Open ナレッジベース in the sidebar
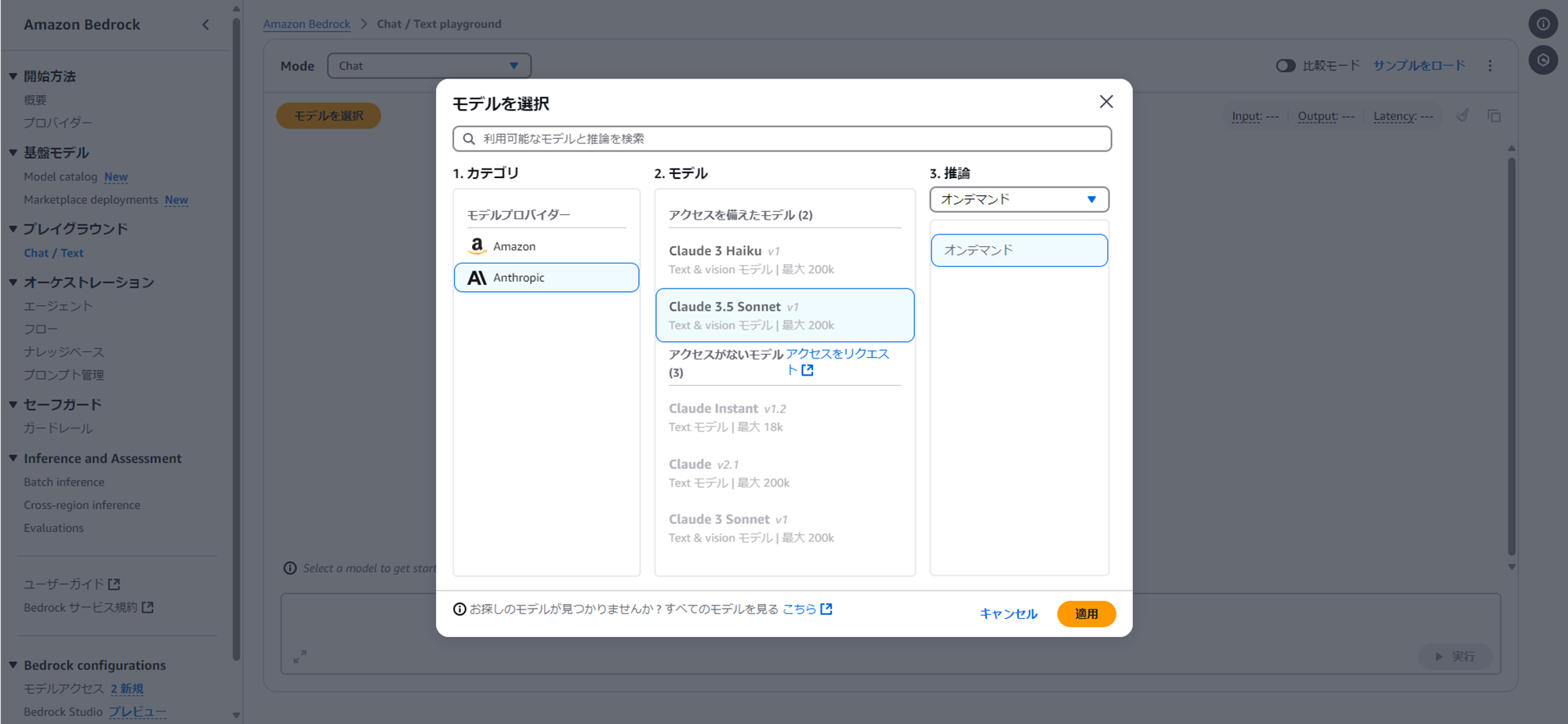The height and width of the screenshot is (724, 1568). click(x=64, y=351)
